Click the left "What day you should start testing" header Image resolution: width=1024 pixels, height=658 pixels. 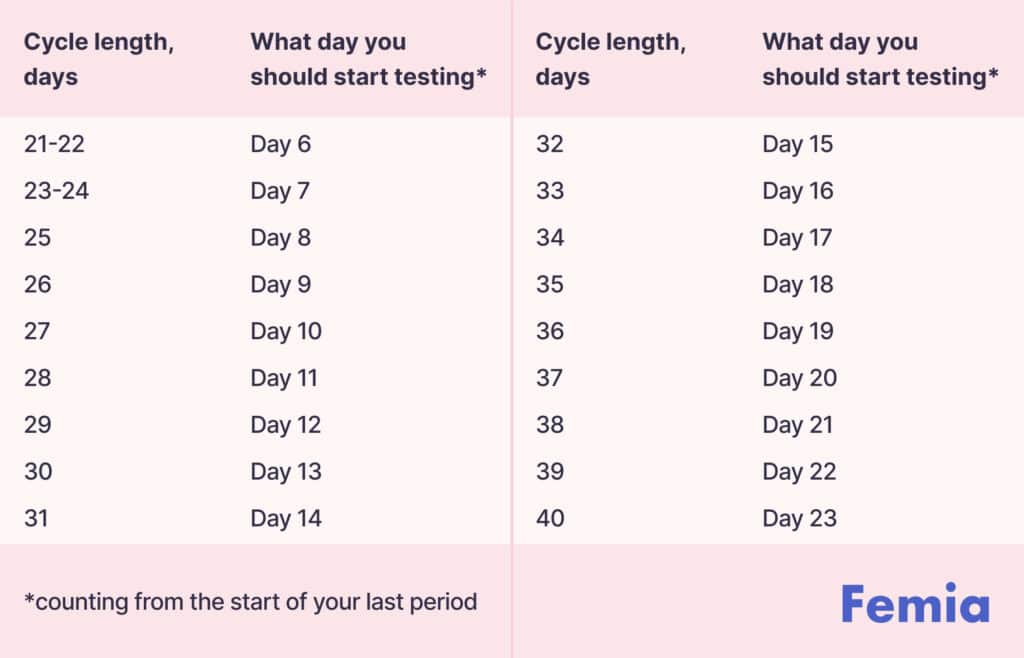[368, 59]
